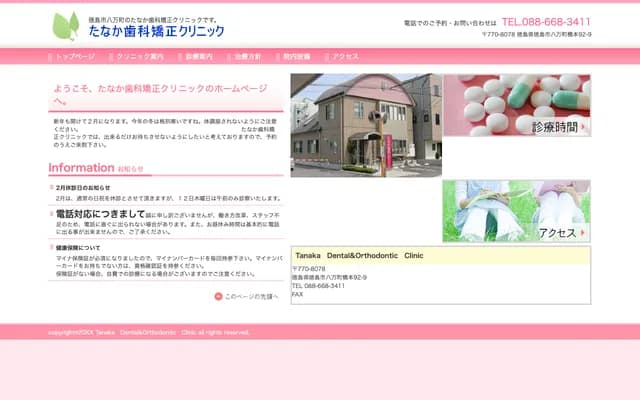Click the たなか歯科矯正クリニック site title
Viewport: 640px width, 400px height.
pyautogui.click(x=156, y=31)
